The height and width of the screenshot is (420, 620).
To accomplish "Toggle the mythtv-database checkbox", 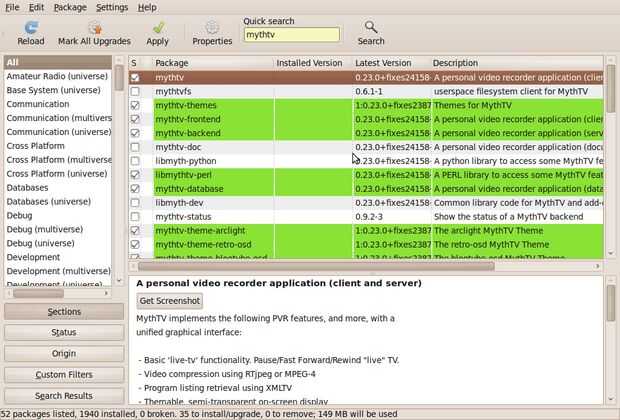I will 135,189.
